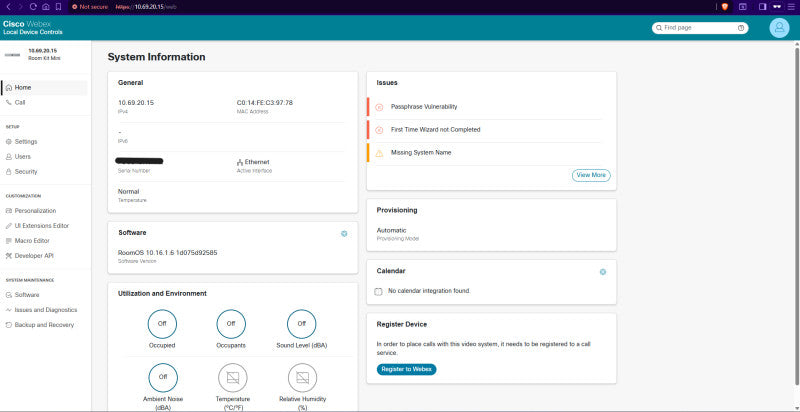Open the Call page in the sidebar
Viewport: 800px width, 412px height.
point(45,102)
